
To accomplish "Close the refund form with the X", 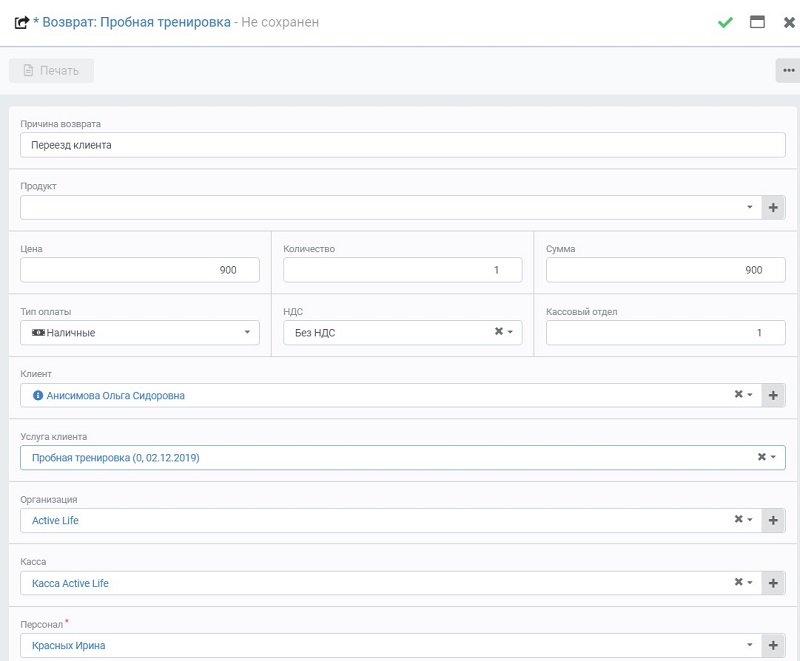I will (789, 22).
